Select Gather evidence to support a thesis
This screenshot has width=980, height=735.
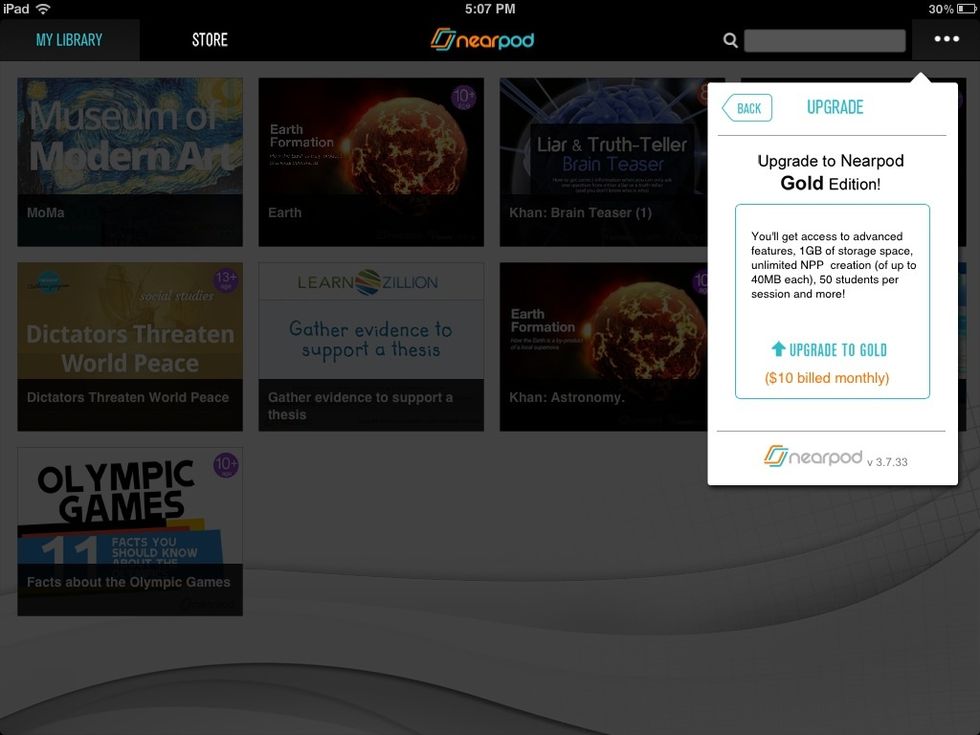pos(371,347)
